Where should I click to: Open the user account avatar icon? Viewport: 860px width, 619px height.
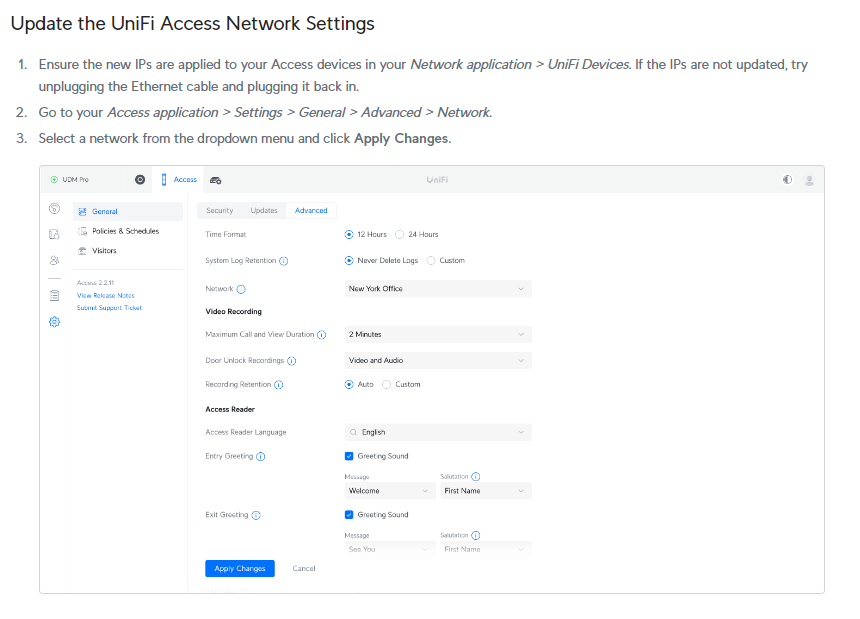click(x=809, y=180)
